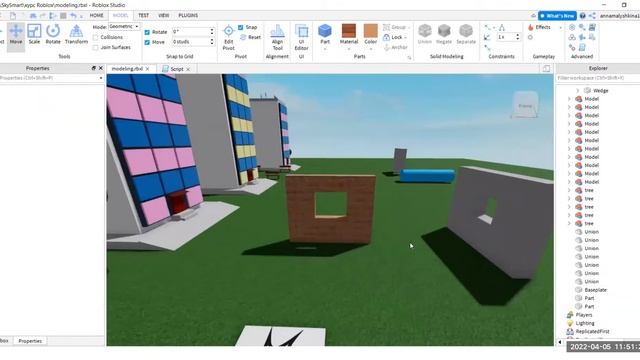
Task: Group the selected objects
Action: [394, 27]
